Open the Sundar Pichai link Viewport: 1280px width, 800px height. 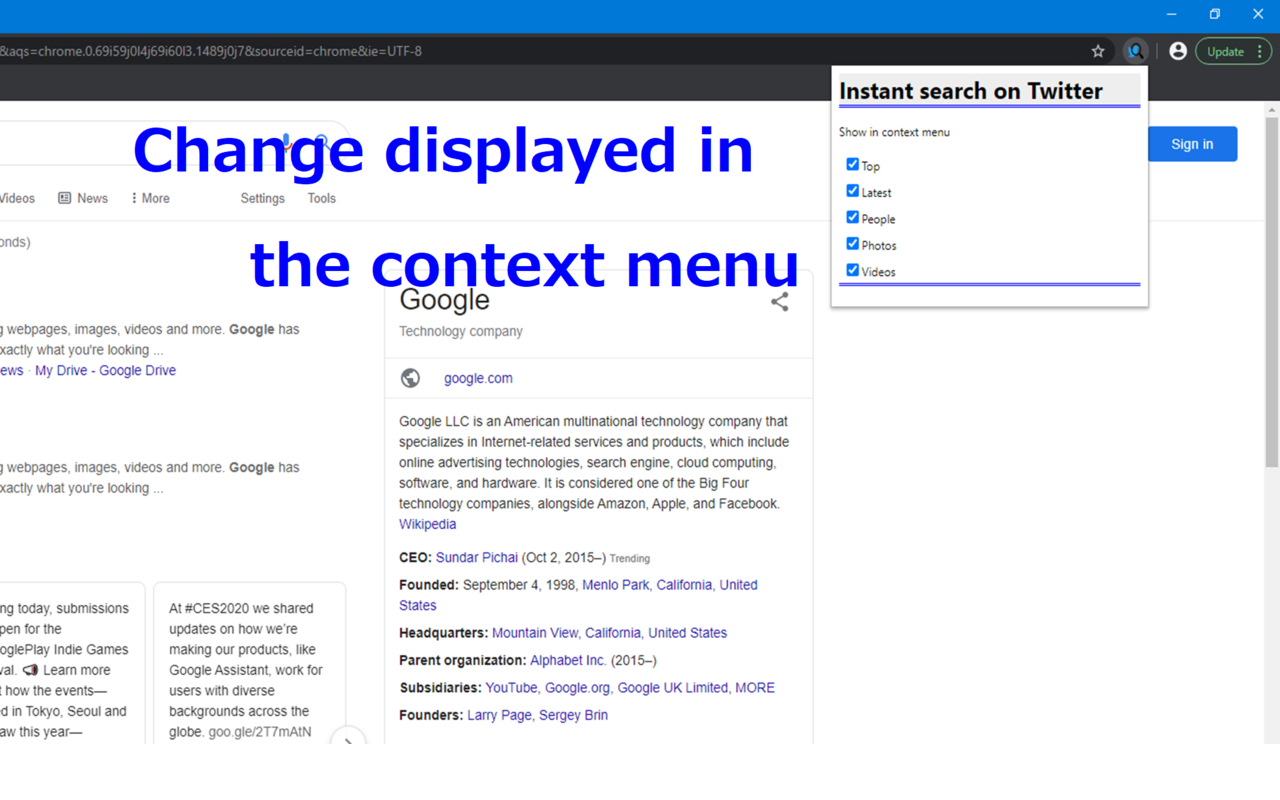(477, 557)
